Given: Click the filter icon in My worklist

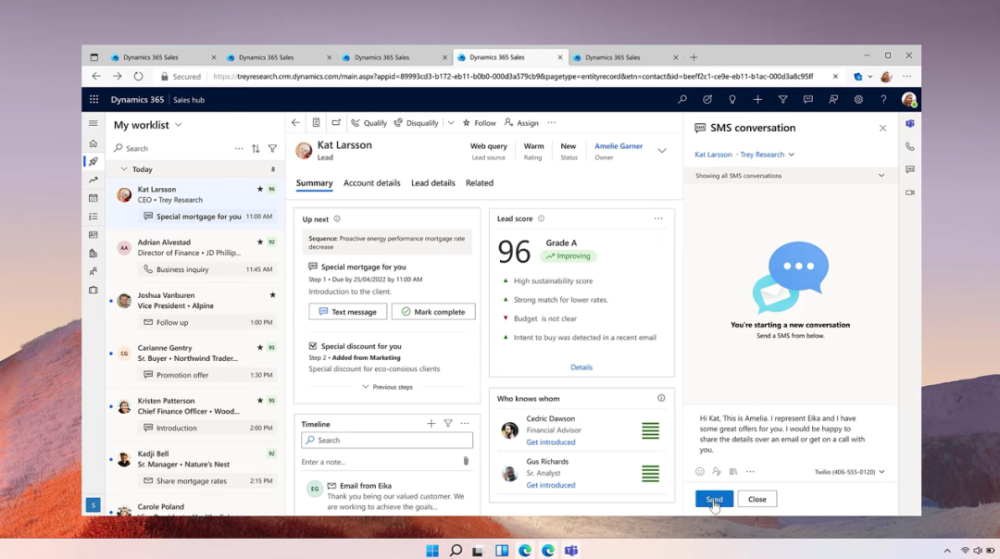Looking at the screenshot, I should [272, 148].
